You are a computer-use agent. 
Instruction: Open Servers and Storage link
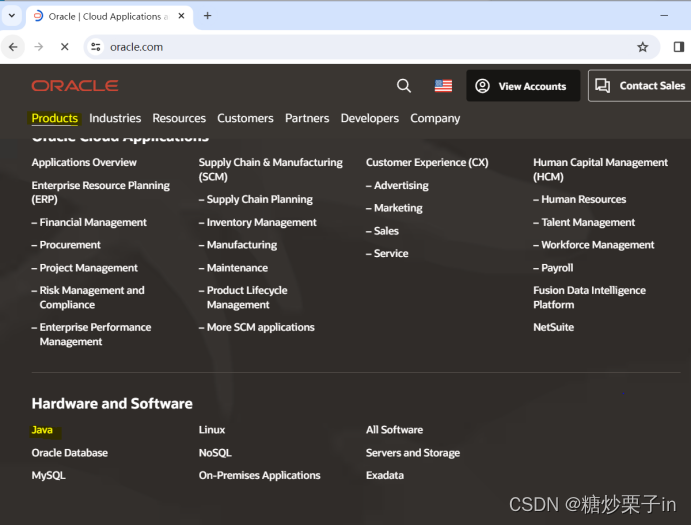click(x=413, y=453)
